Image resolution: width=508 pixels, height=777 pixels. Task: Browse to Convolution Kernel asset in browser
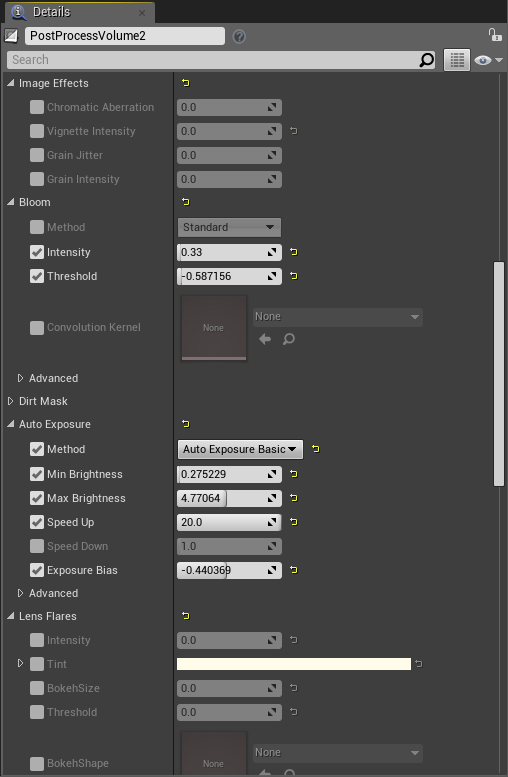click(288, 339)
